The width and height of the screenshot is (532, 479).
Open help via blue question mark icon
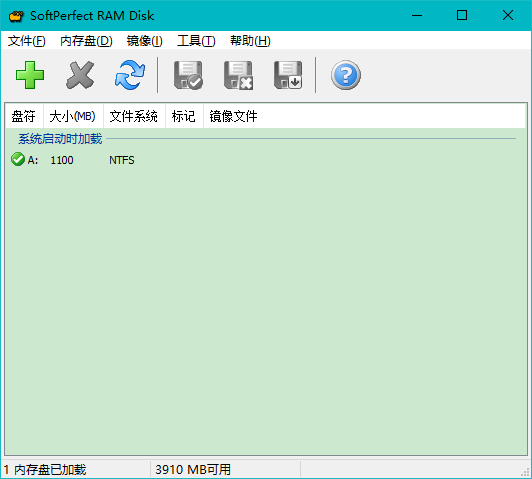[x=346, y=75]
